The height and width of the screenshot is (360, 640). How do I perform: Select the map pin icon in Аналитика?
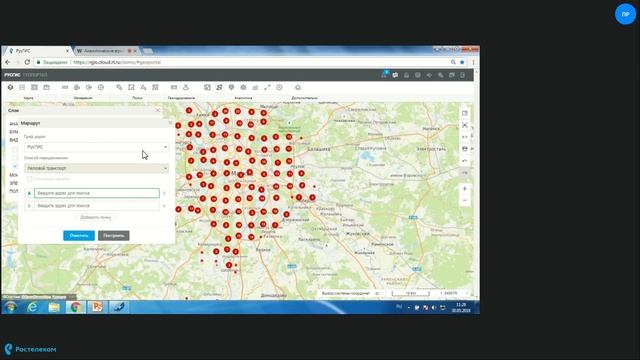231,87
